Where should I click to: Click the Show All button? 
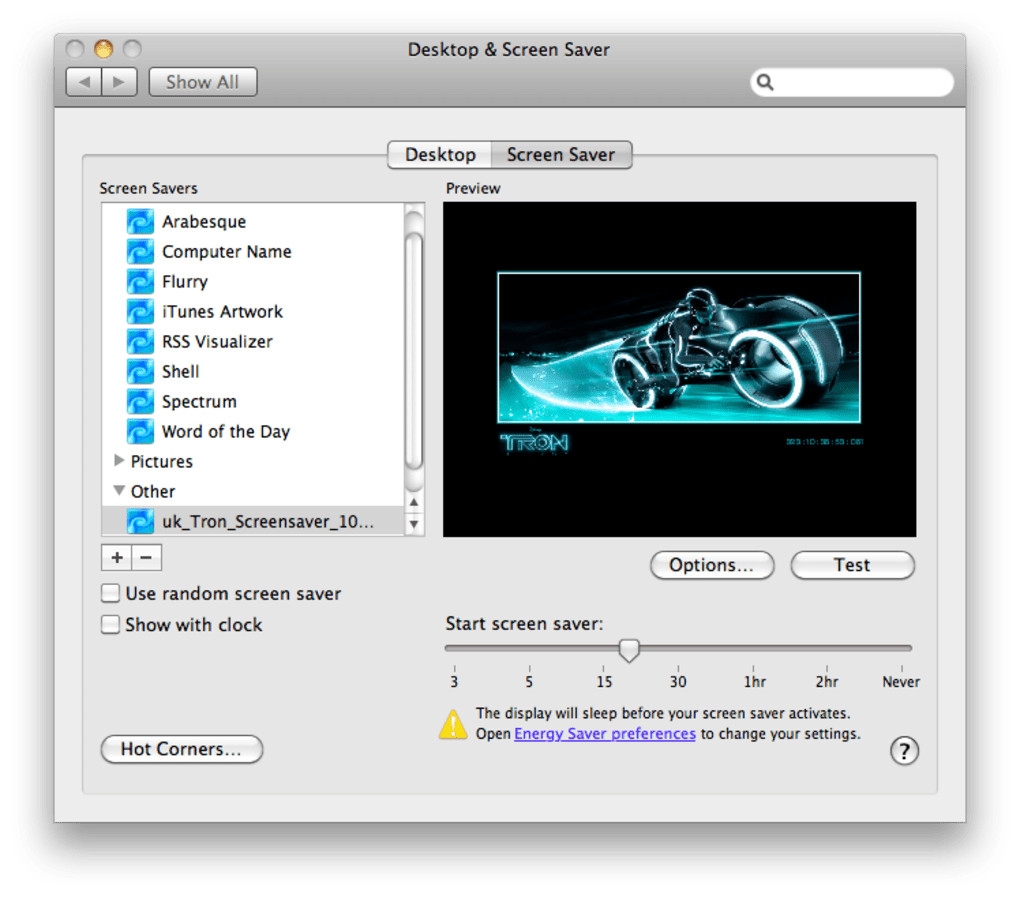[x=202, y=82]
